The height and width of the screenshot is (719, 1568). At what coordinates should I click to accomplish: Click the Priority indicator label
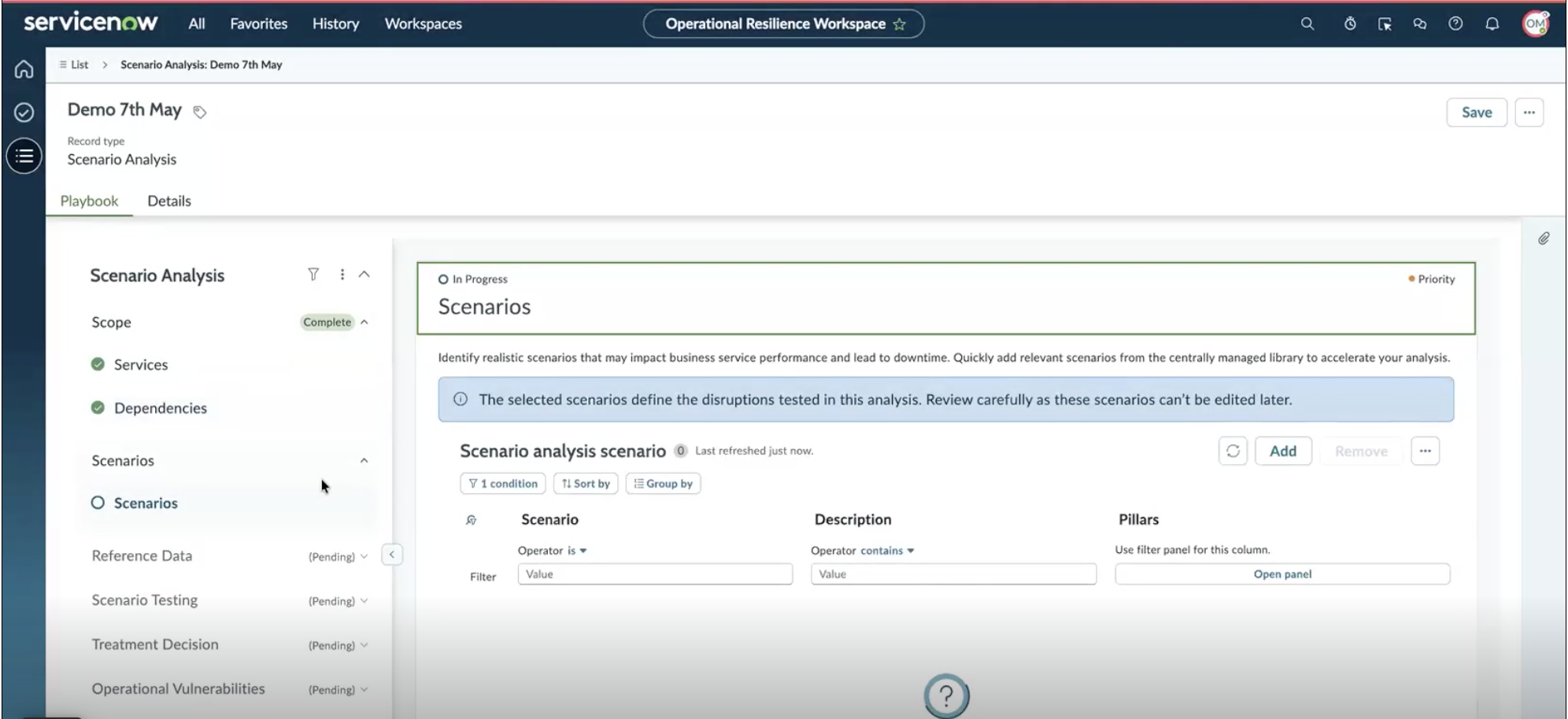1431,278
